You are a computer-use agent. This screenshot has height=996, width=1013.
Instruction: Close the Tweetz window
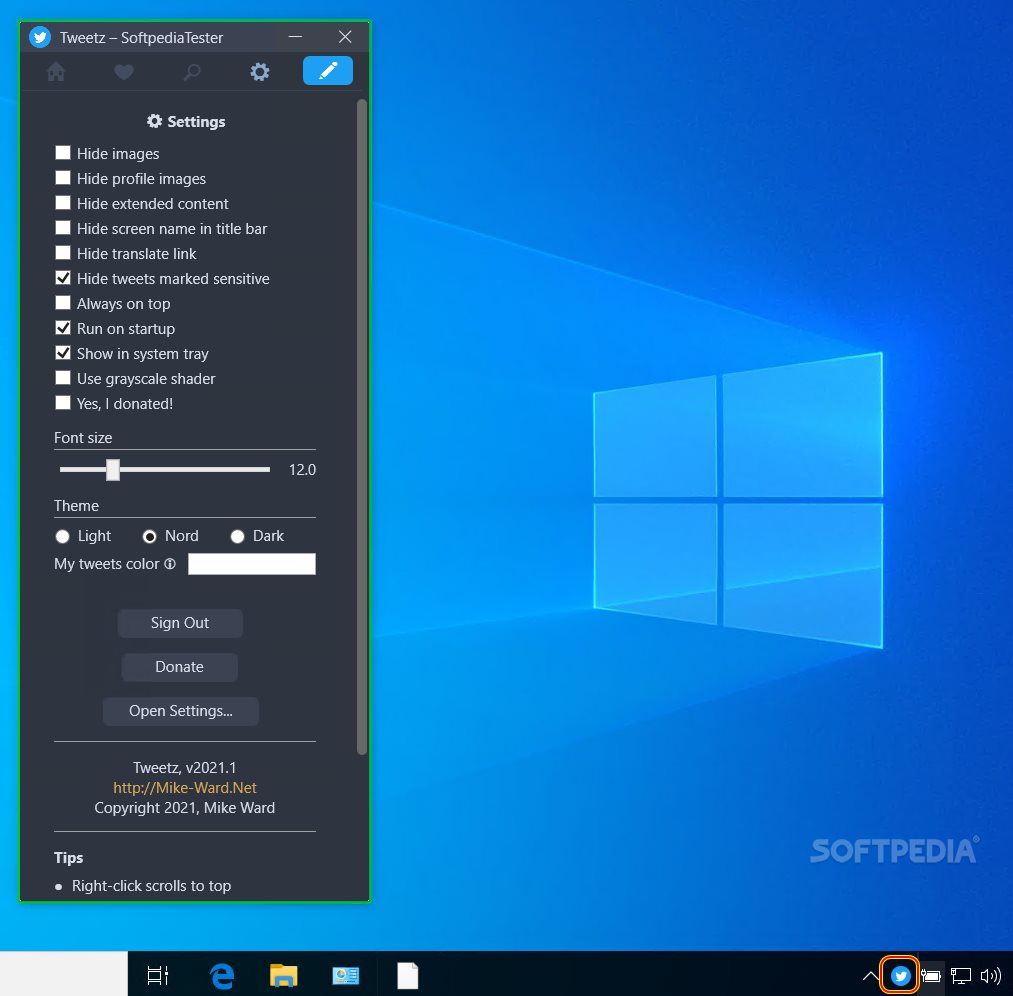click(x=345, y=37)
